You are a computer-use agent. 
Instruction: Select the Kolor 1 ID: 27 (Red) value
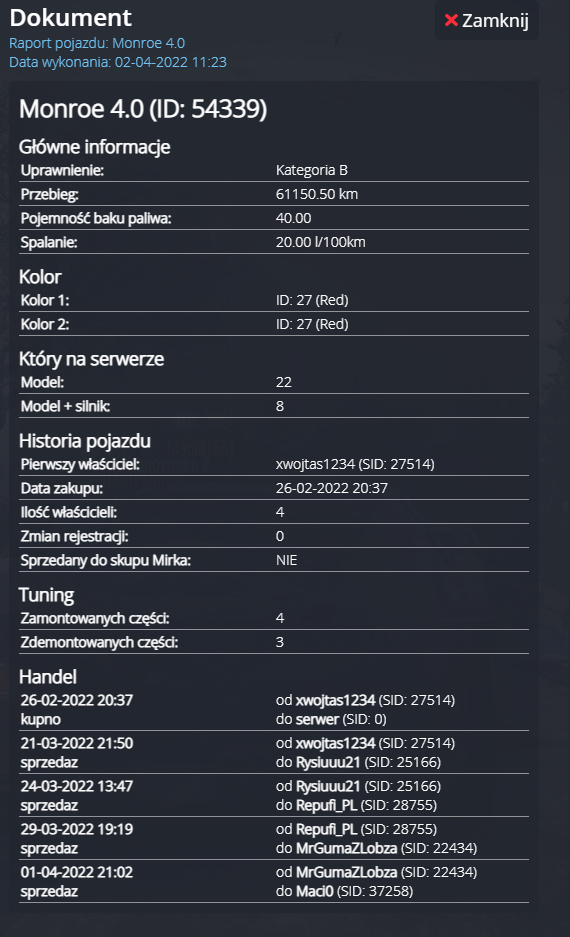(312, 300)
